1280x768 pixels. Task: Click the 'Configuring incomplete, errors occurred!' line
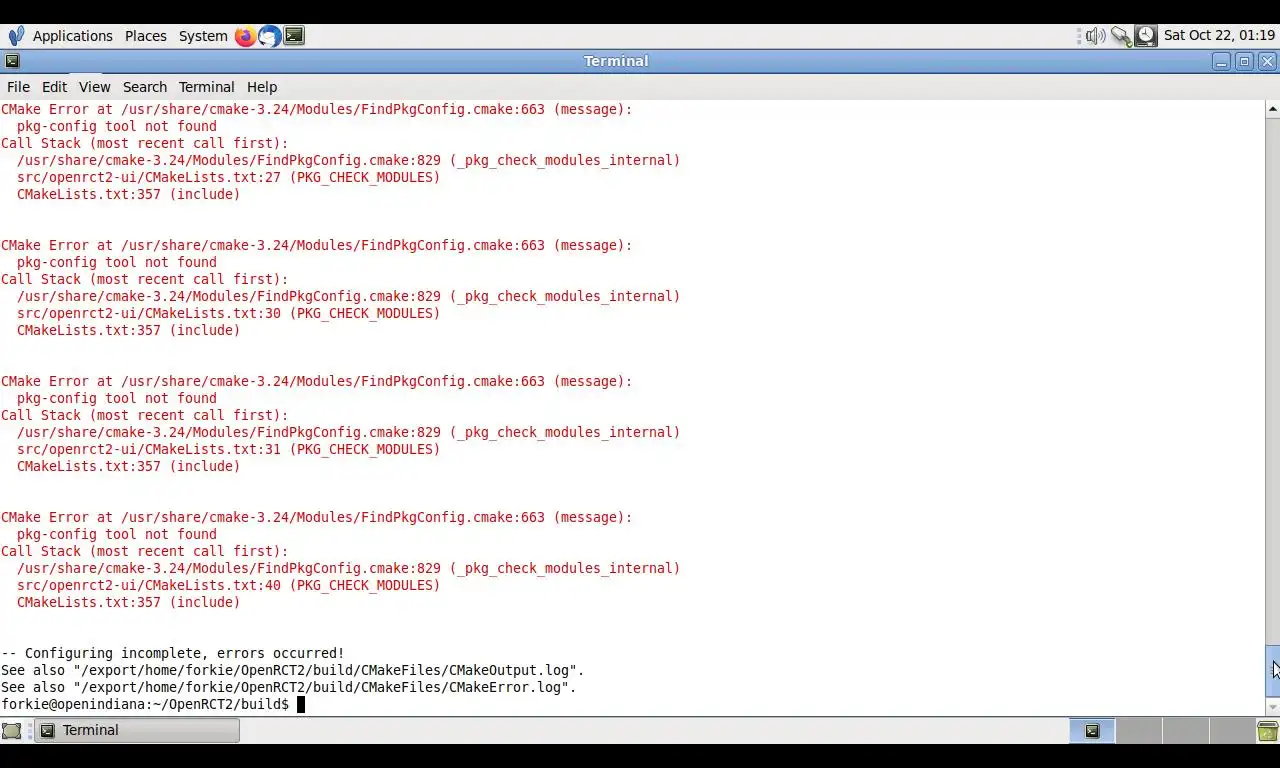pyautogui.click(x=173, y=653)
